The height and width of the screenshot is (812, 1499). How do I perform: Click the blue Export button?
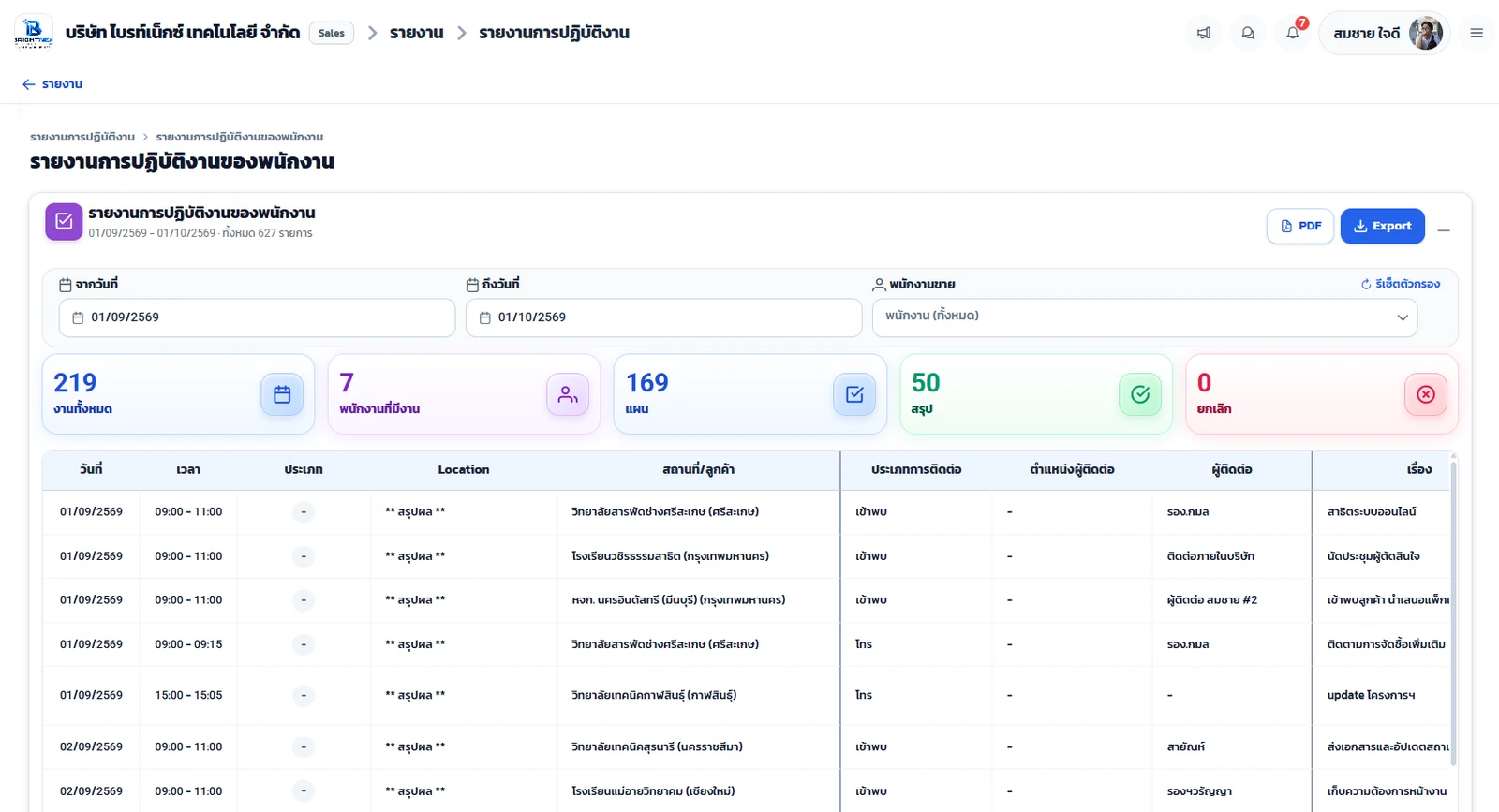1383,226
